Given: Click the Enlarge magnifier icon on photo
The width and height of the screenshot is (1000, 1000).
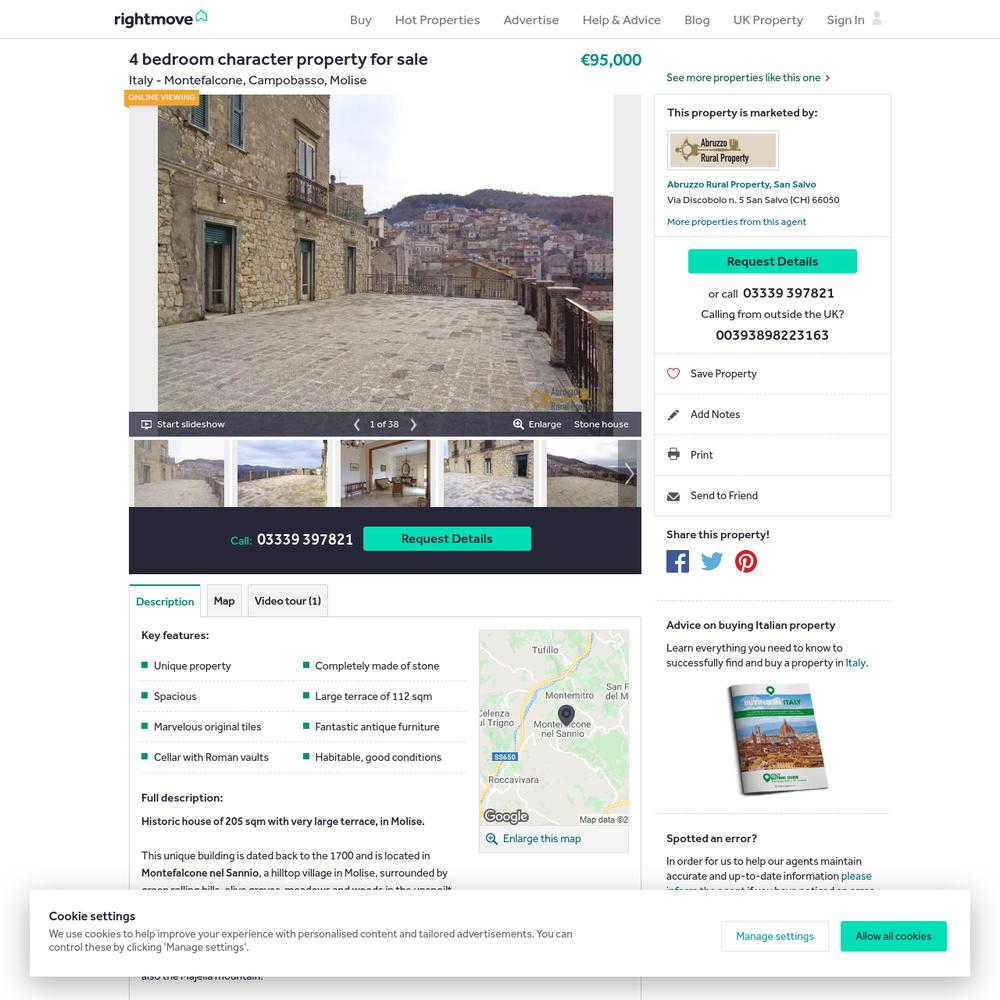Looking at the screenshot, I should [518, 425].
